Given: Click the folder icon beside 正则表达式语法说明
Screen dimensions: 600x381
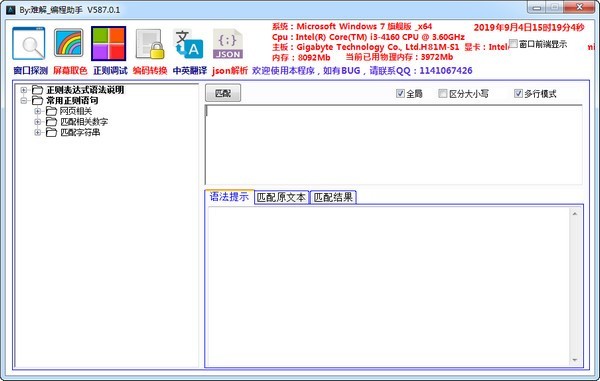Looking at the screenshot, I should tap(38, 90).
